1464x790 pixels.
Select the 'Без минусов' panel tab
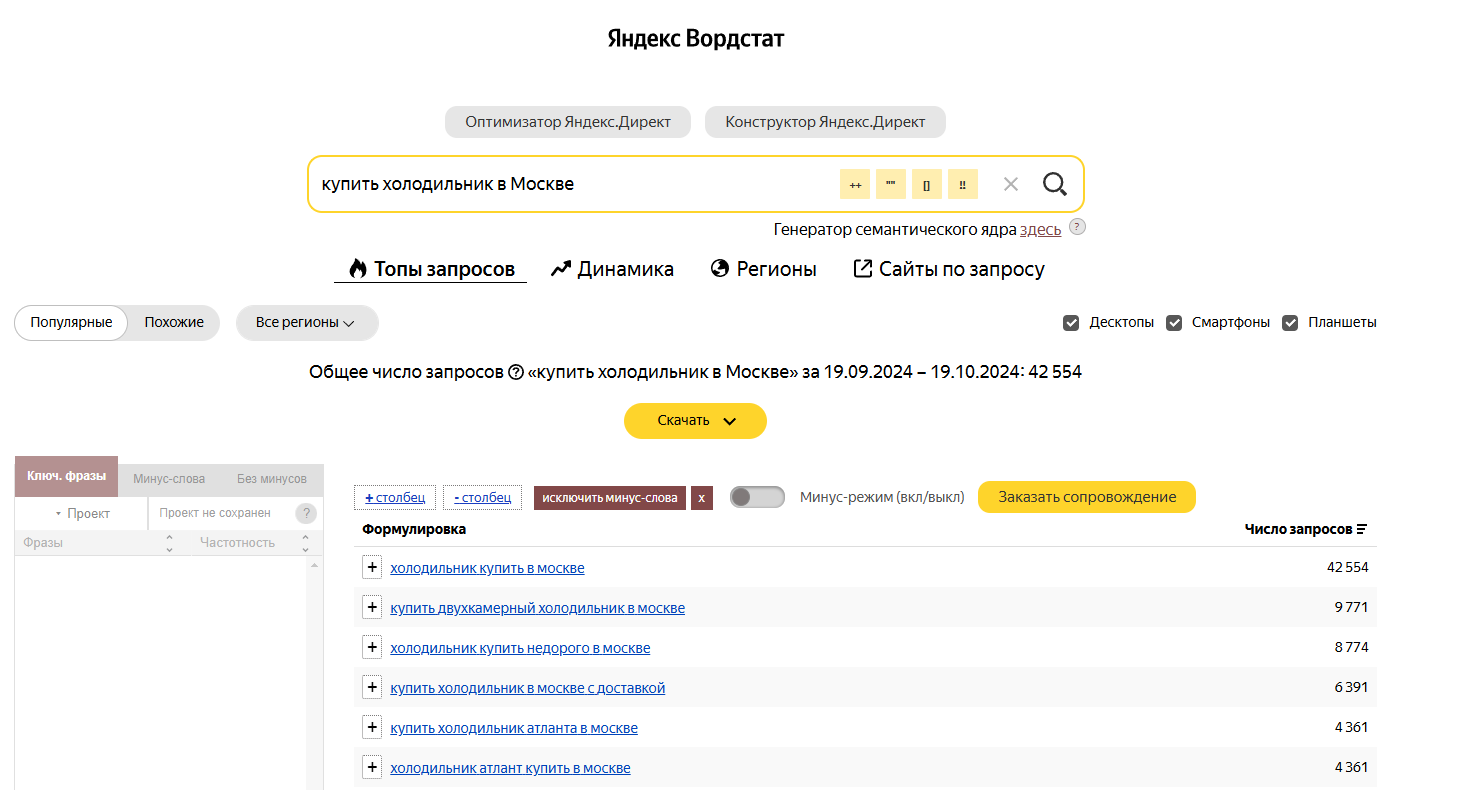pos(272,479)
